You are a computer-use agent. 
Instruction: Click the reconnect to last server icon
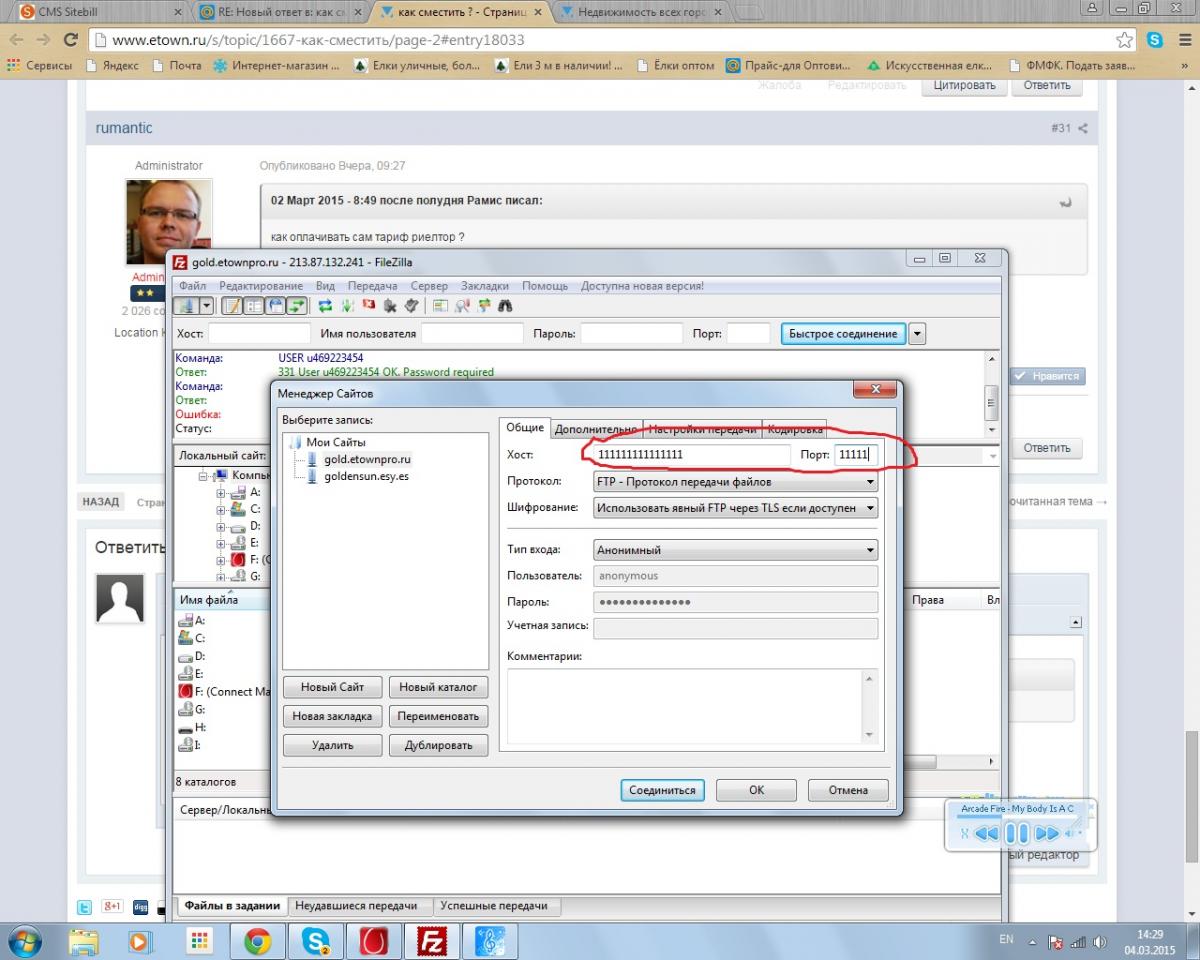tap(411, 306)
